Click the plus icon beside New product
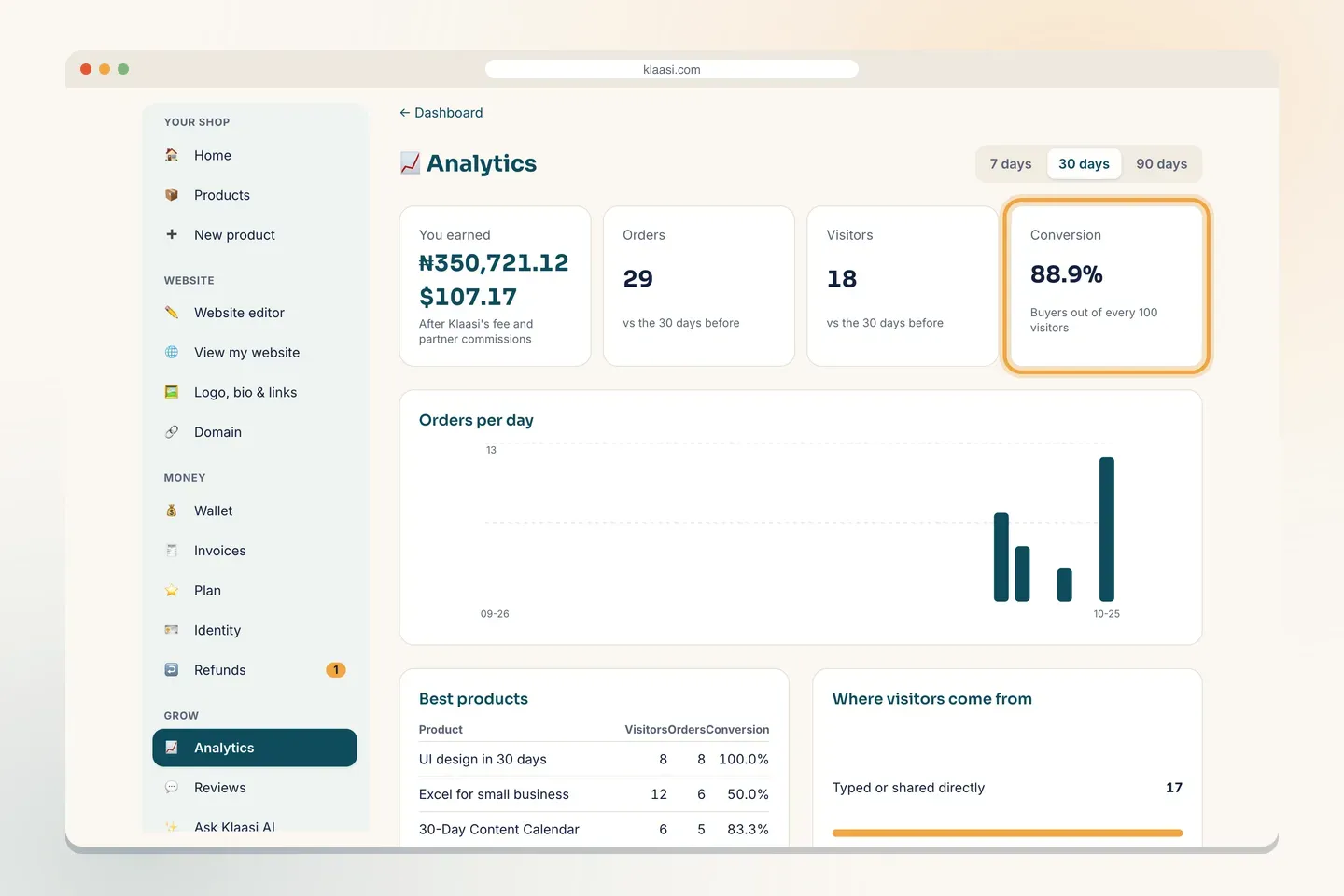 pyautogui.click(x=172, y=234)
